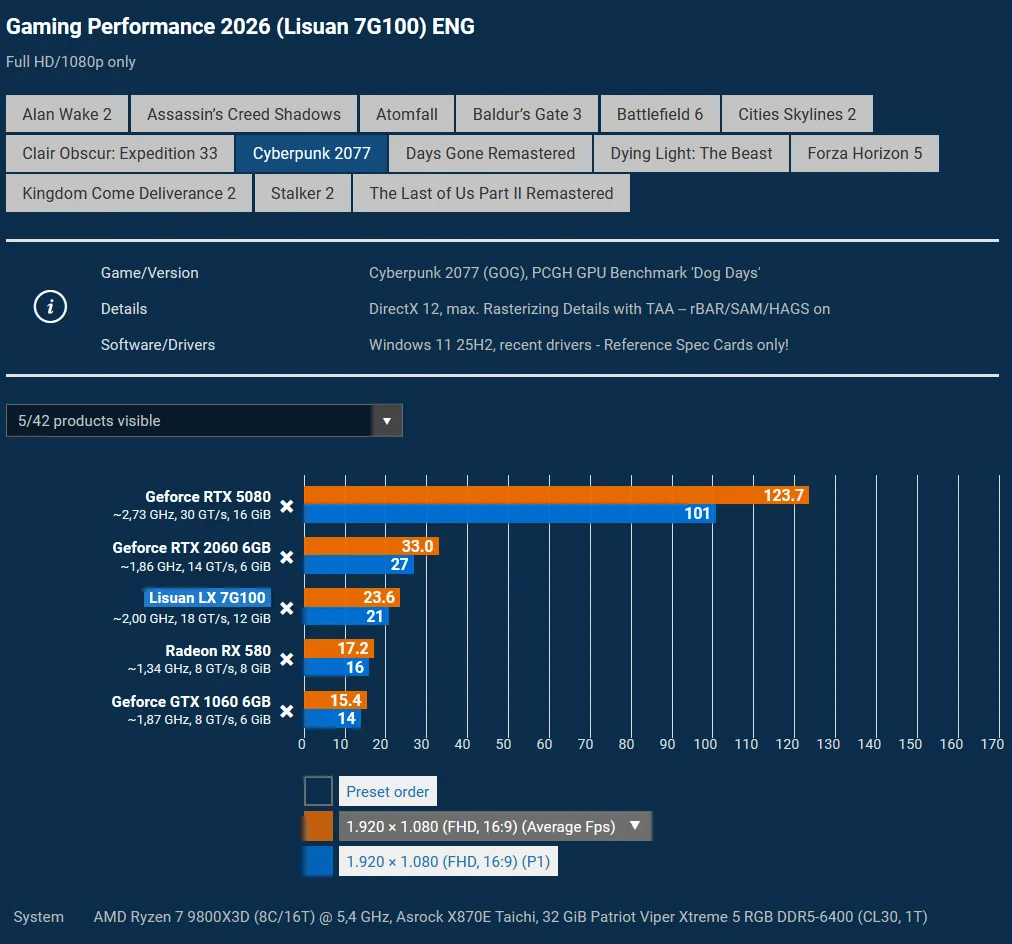Viewport: 1012px width, 944px height.
Task: Click the GTX 1060 15.4 orange bar
Action: pos(336,700)
